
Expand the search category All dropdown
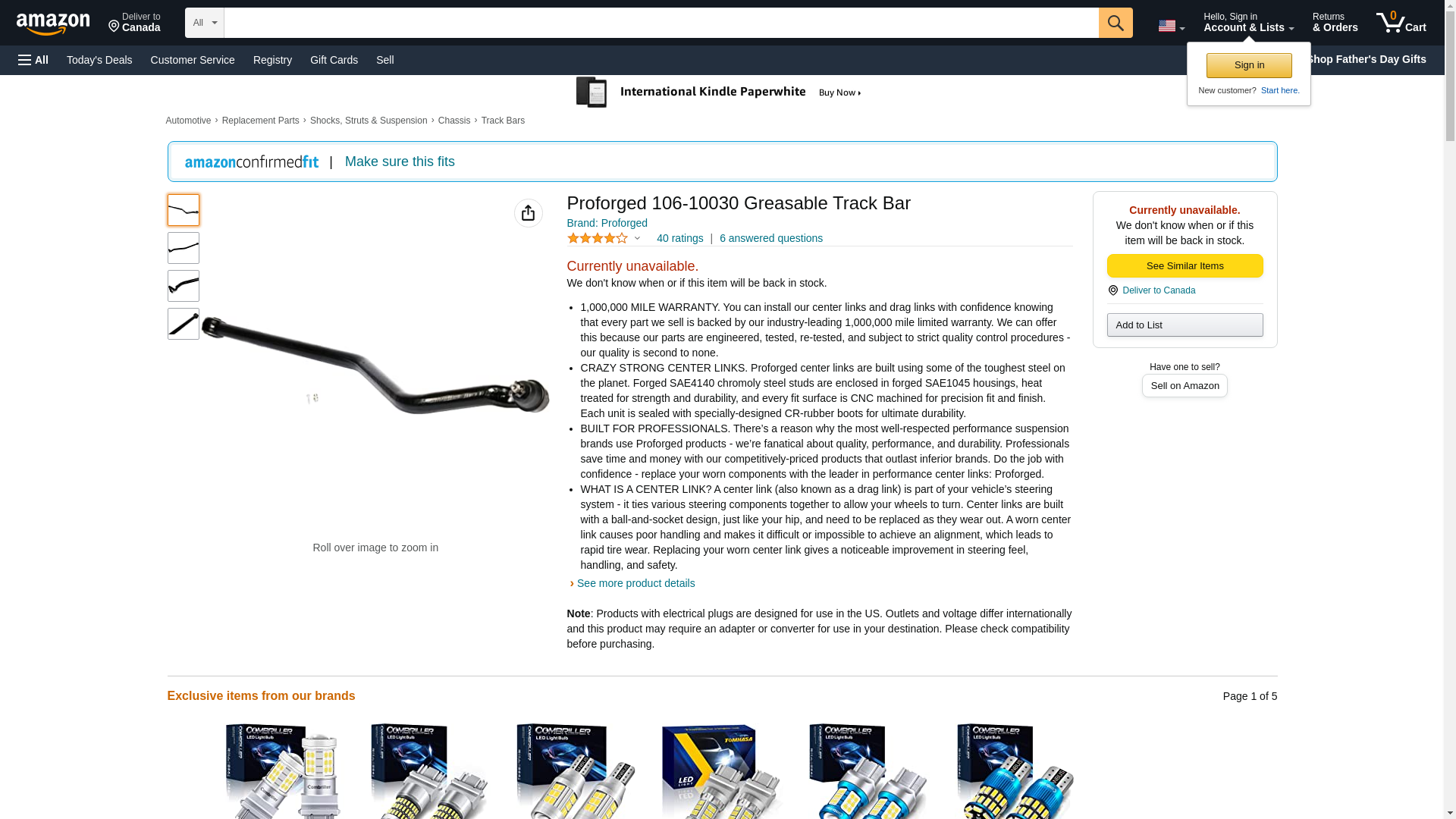click(x=205, y=23)
